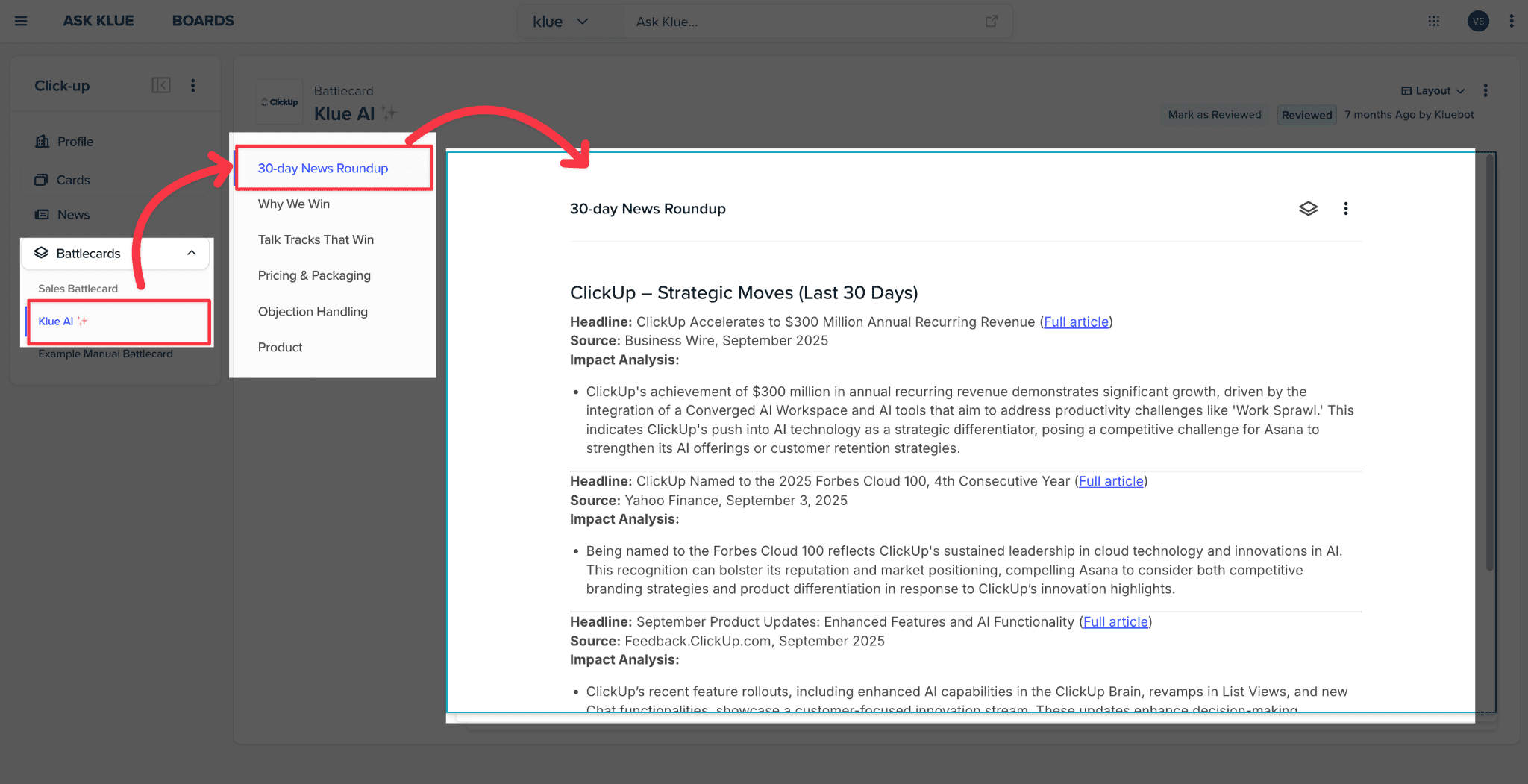Click the Cards stack icon
This screenshot has width=1528, height=784.
[41, 180]
